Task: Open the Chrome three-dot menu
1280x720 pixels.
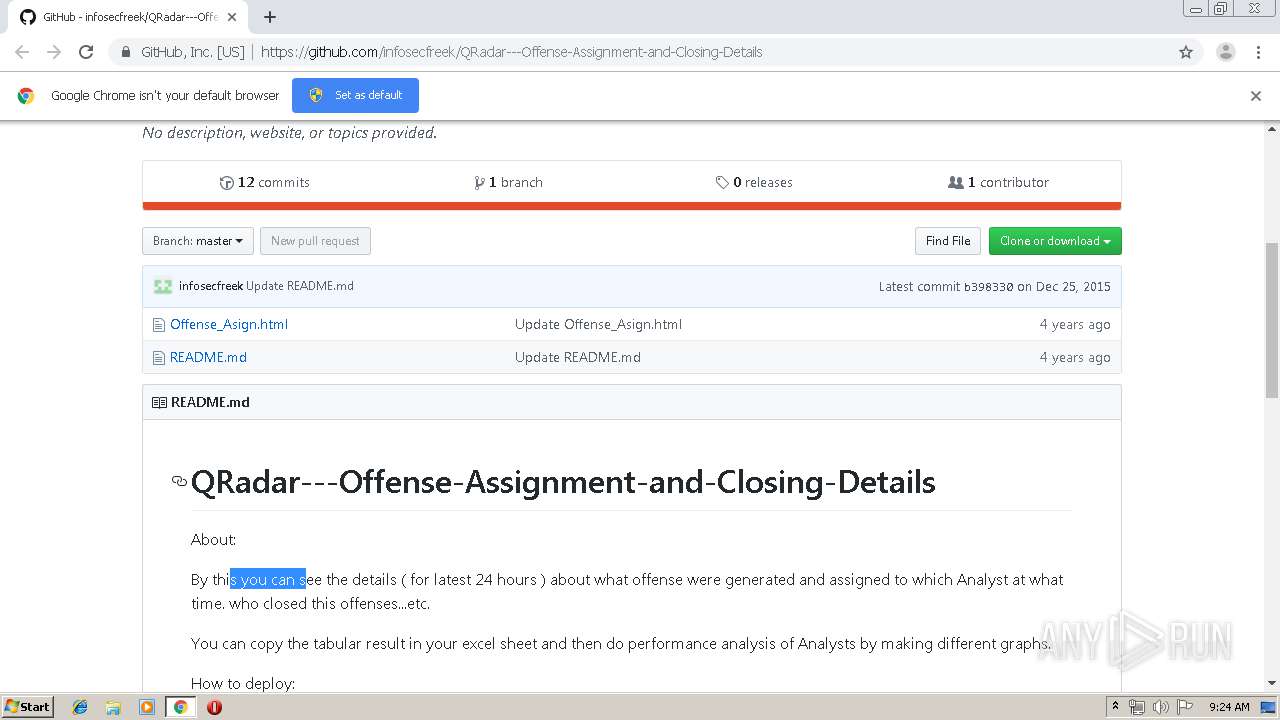Action: click(1258, 52)
